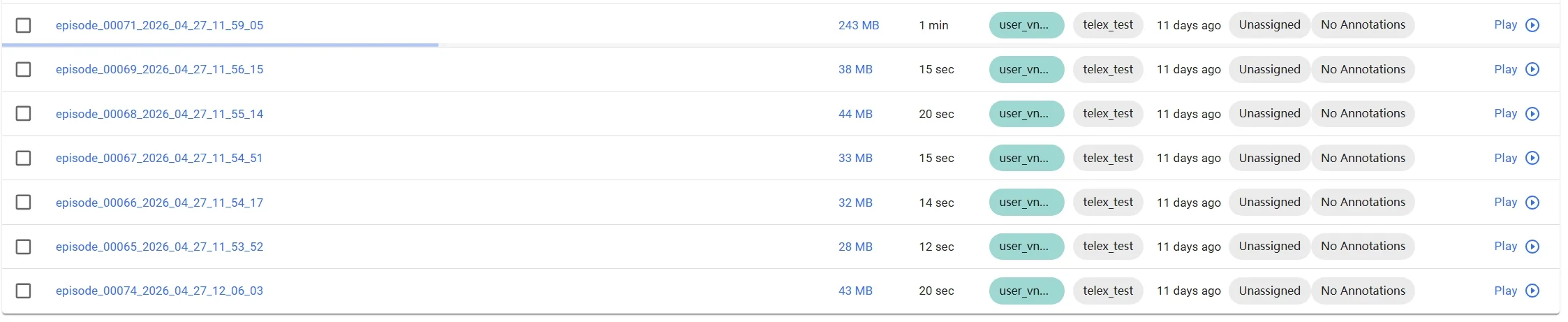Click the loading progress bar under episode_00071
The image size is (1568, 322).
point(220,45)
